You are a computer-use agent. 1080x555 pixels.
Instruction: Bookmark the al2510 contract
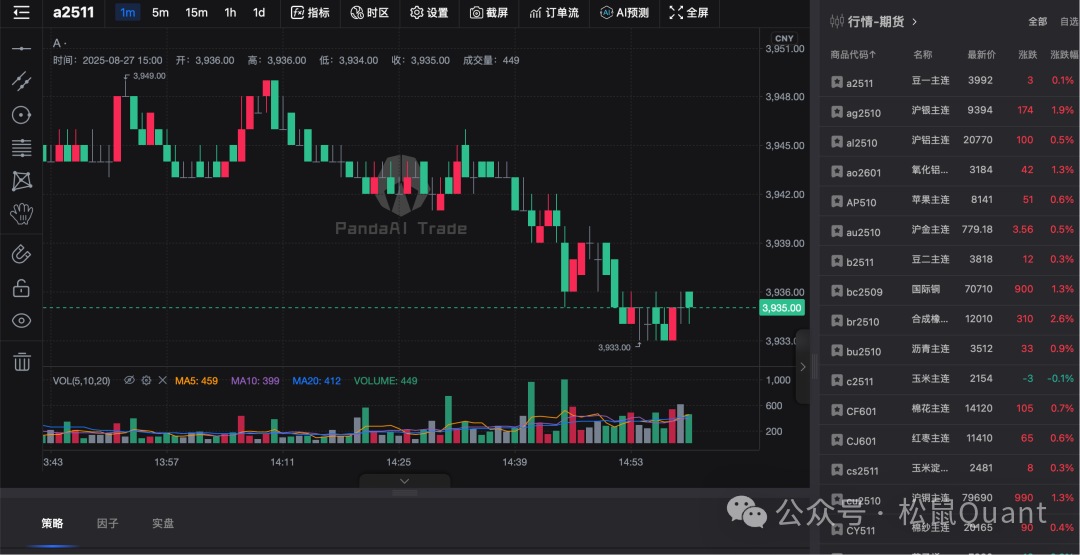coord(836,143)
